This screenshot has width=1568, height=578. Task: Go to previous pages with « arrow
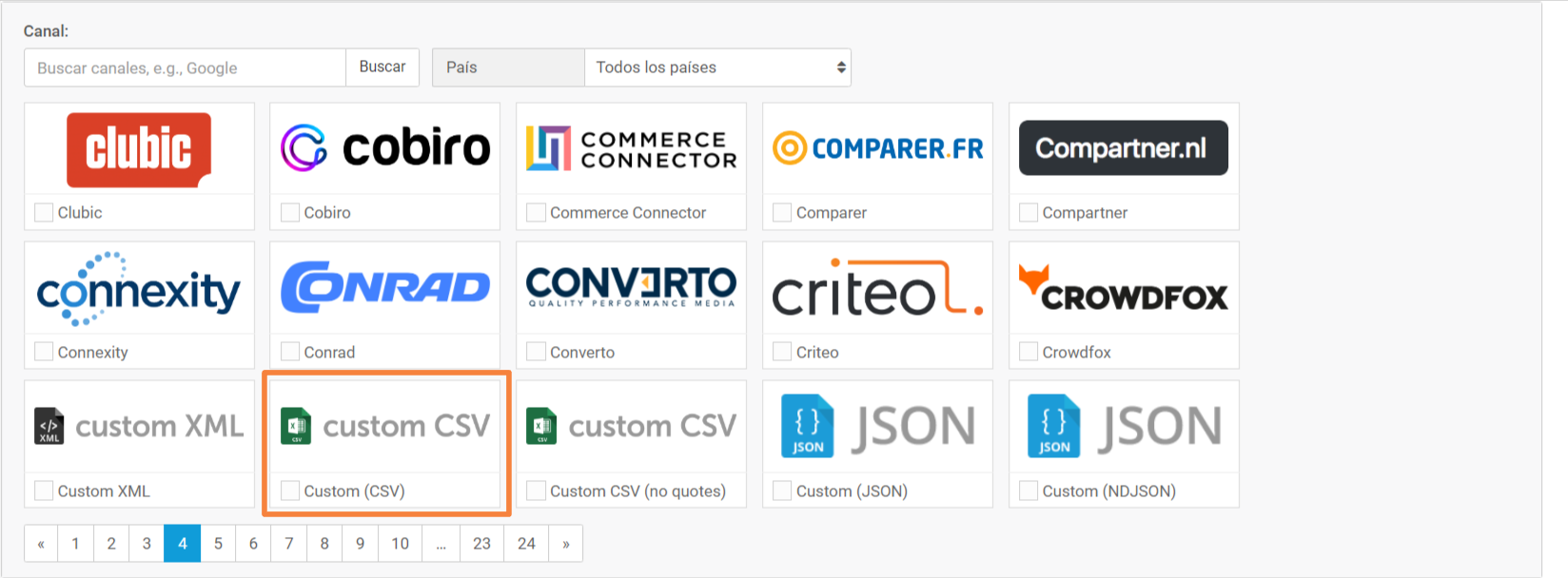(x=41, y=544)
